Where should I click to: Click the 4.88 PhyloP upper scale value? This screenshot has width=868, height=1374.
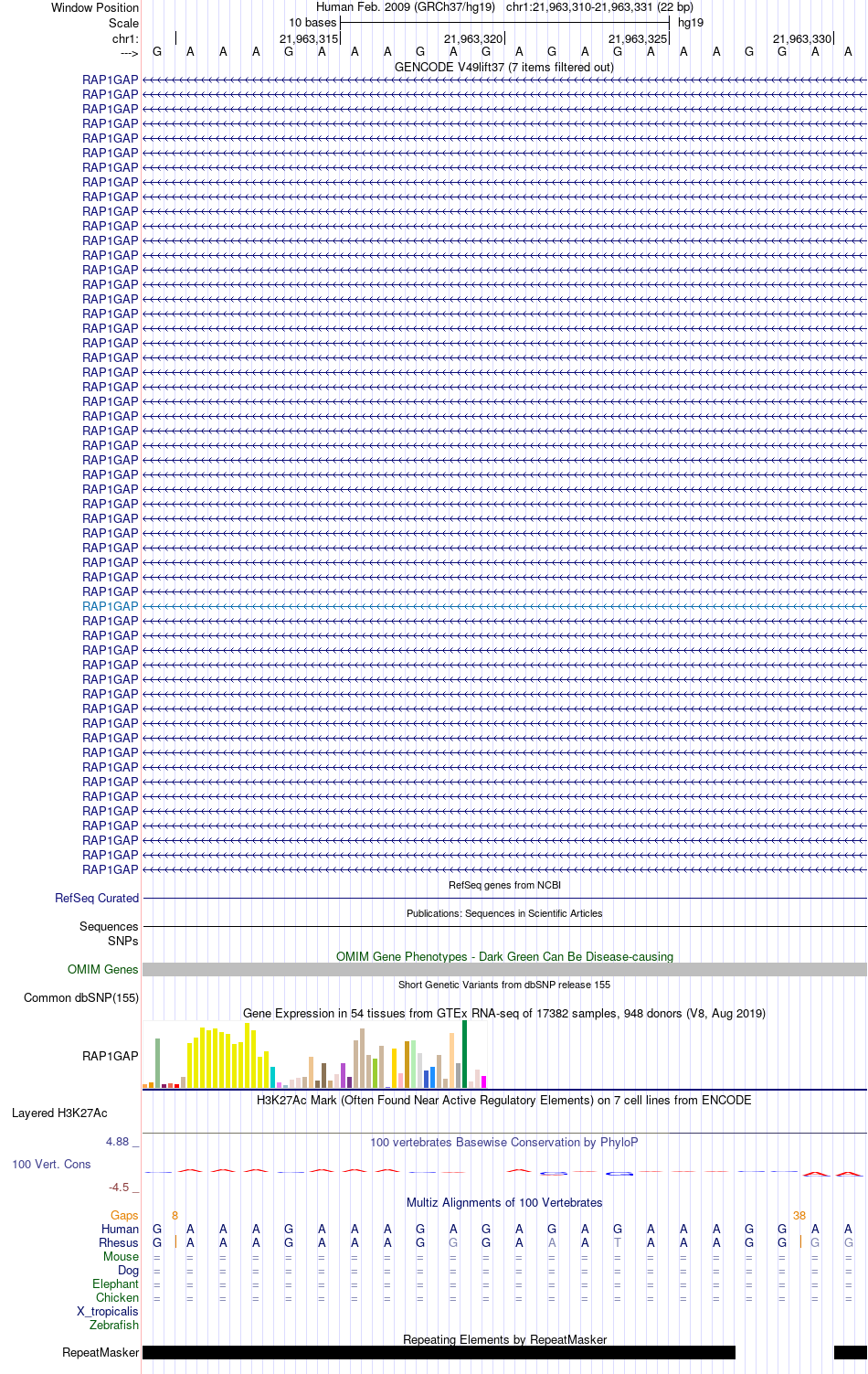[118, 1142]
